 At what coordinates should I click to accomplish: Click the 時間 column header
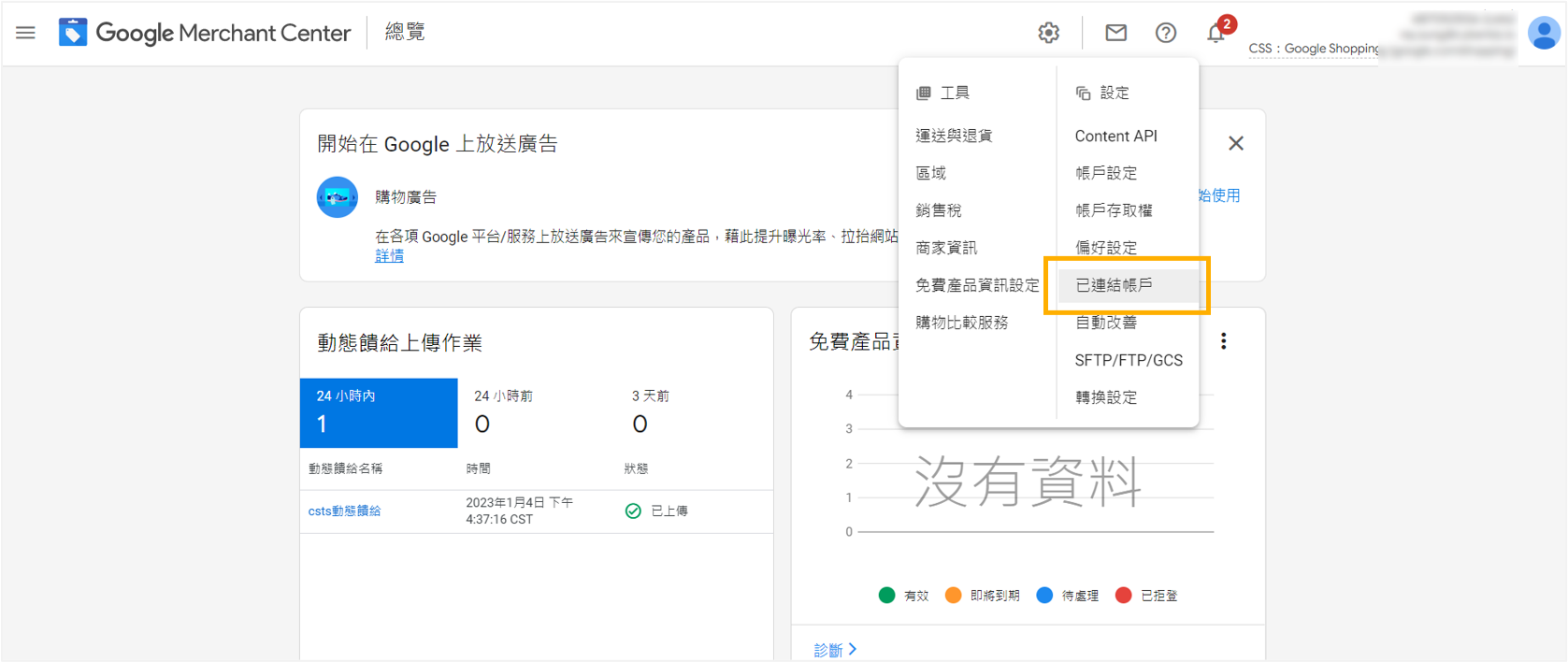(x=479, y=468)
